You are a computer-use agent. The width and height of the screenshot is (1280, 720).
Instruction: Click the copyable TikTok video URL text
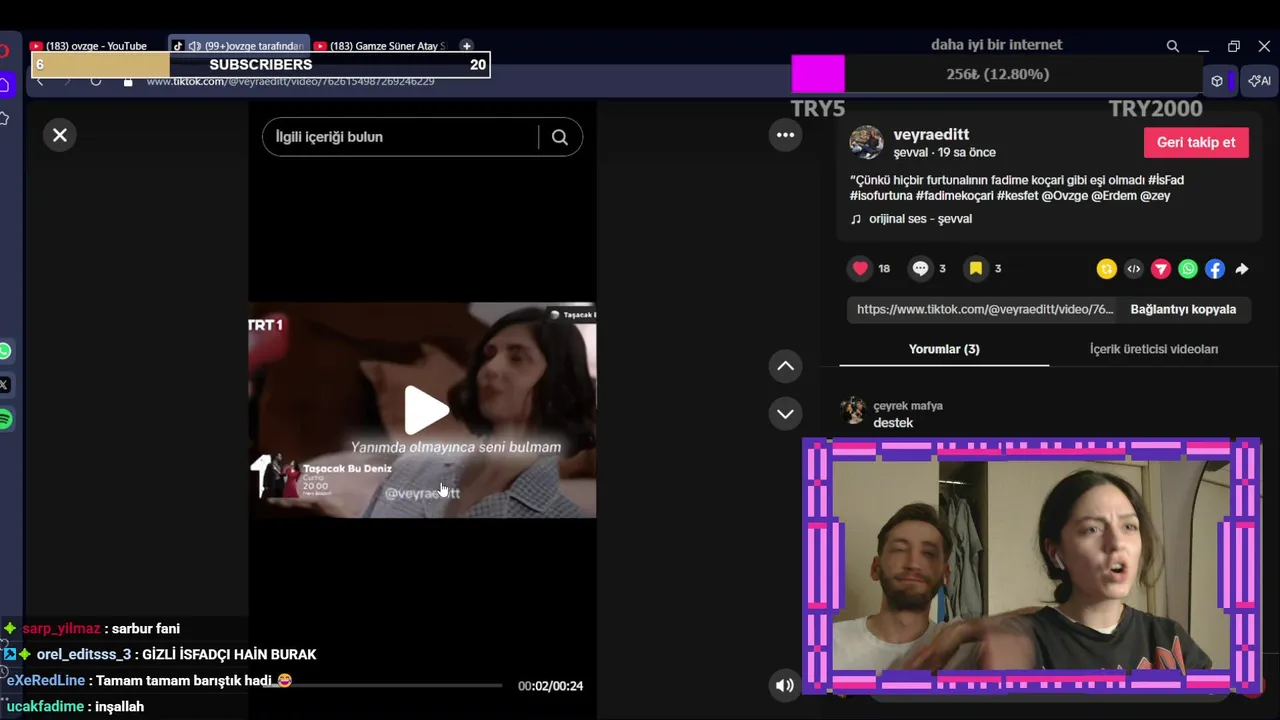tap(985, 309)
